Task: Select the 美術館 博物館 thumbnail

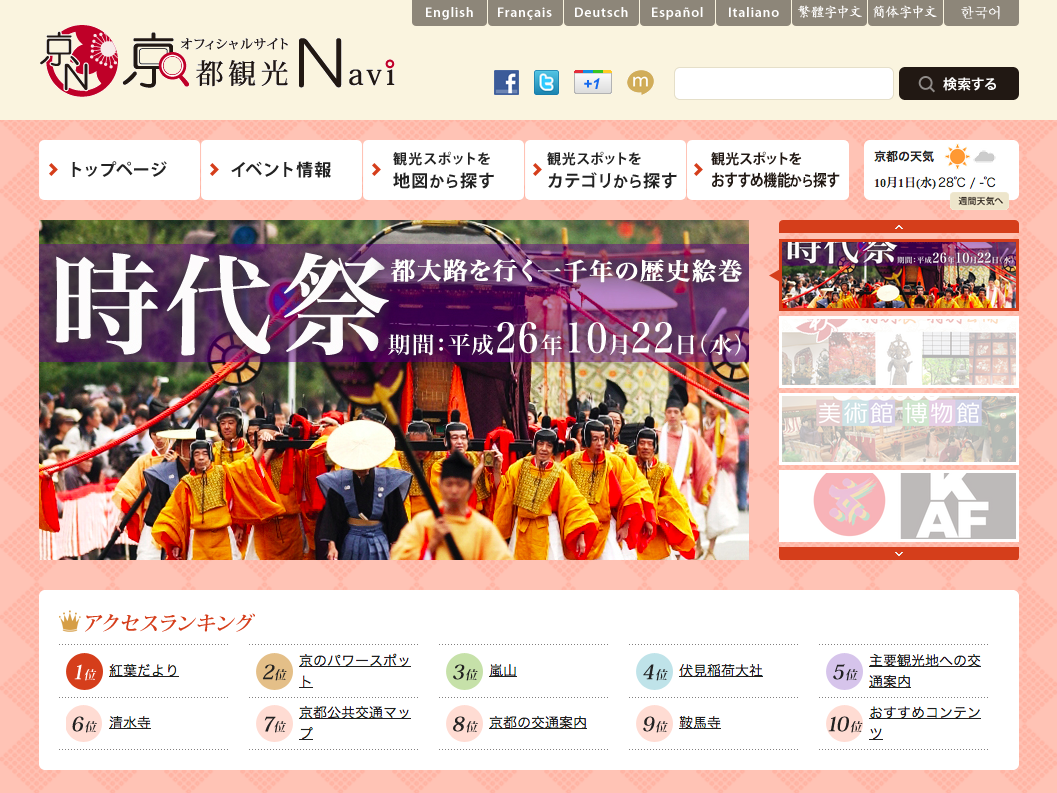Action: coord(899,429)
